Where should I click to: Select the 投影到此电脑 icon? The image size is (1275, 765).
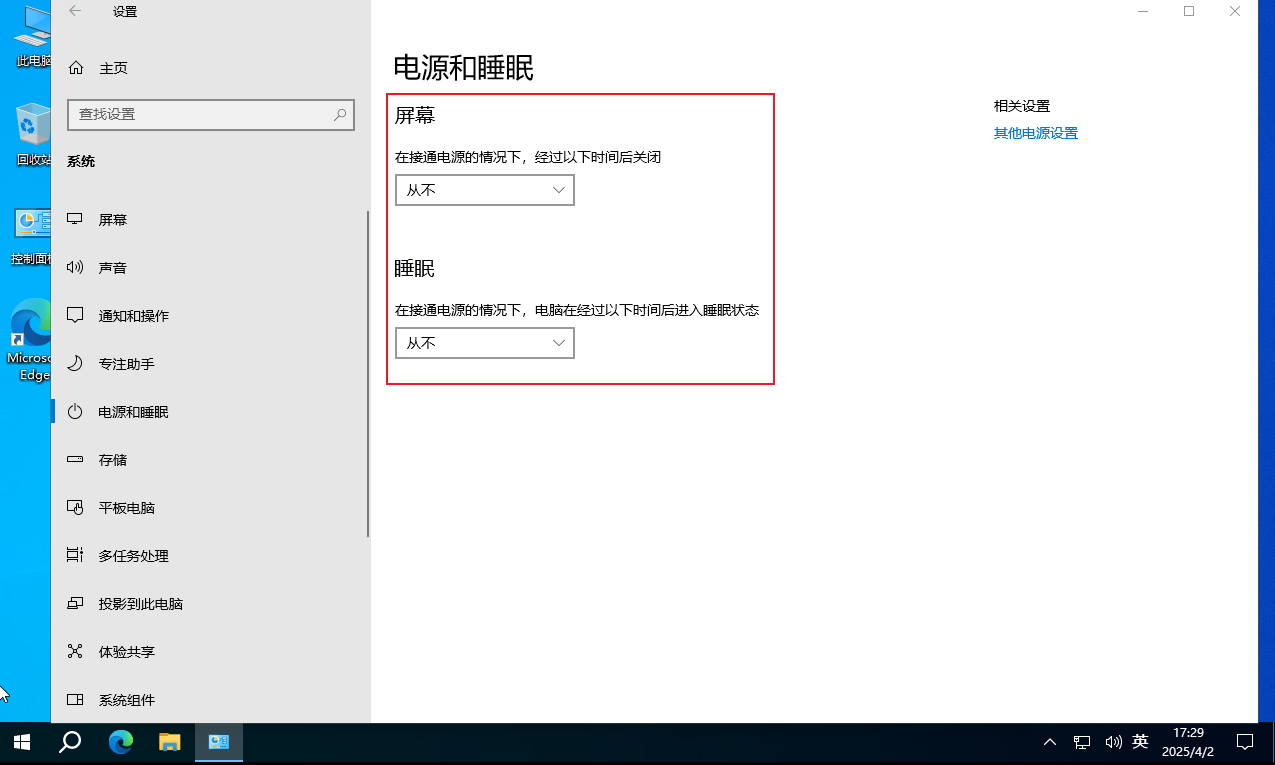(75, 603)
